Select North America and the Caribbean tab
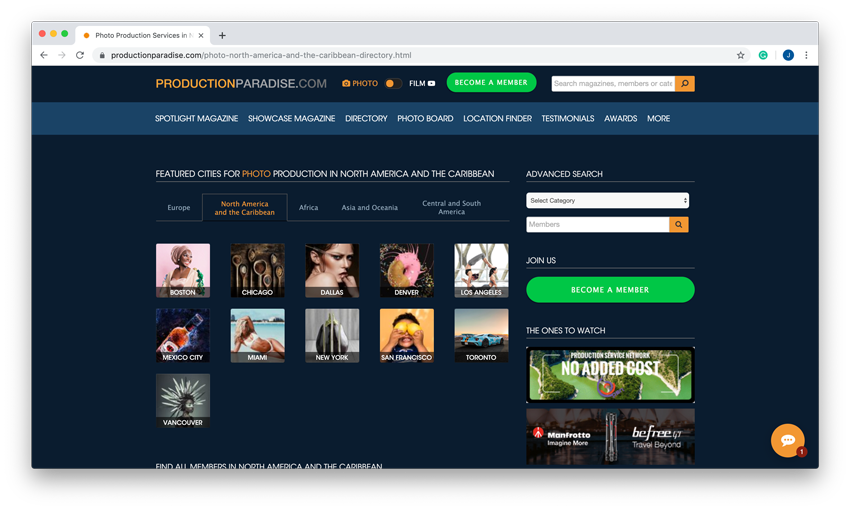 click(x=244, y=208)
